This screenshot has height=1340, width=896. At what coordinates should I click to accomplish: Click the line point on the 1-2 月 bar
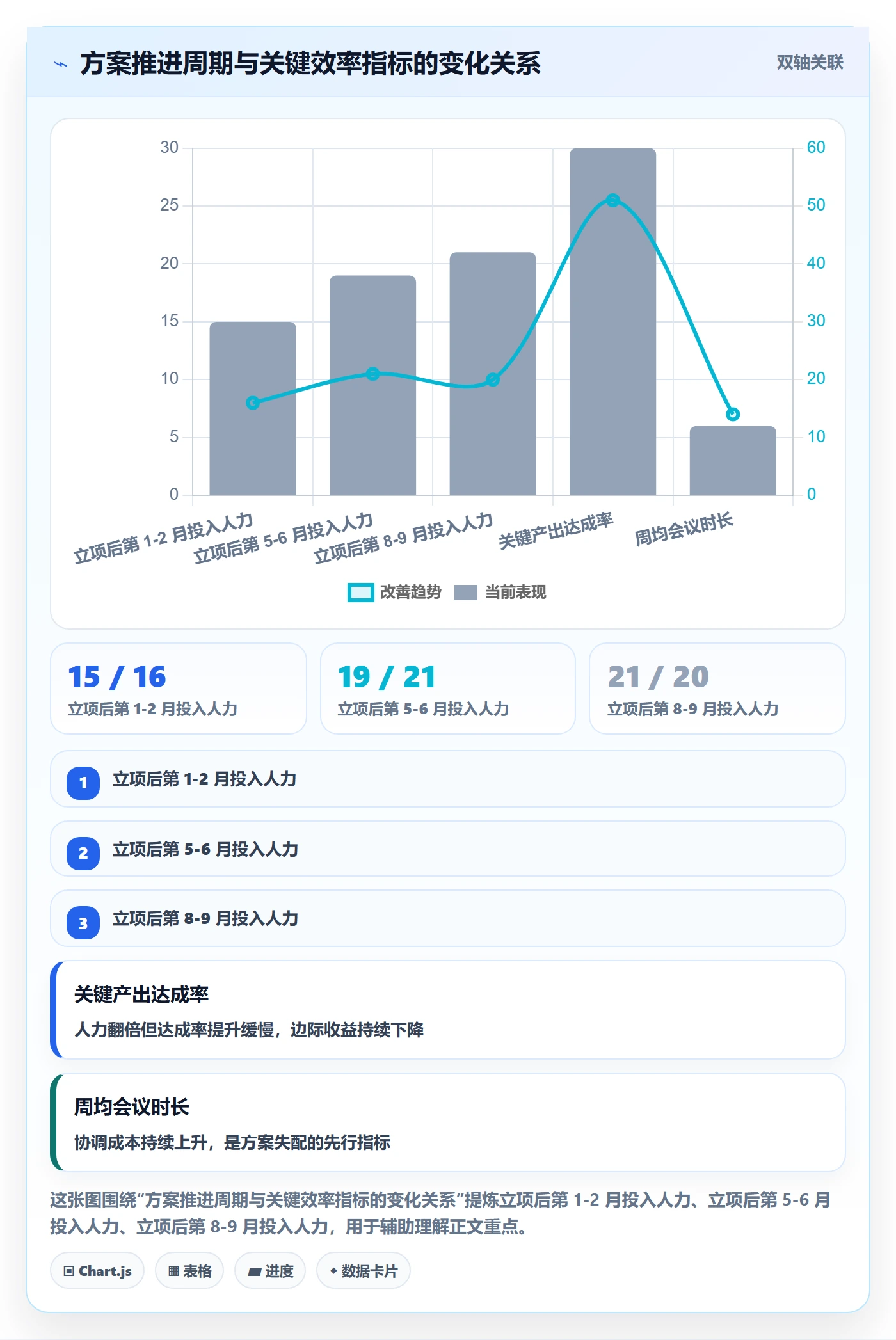(x=253, y=403)
